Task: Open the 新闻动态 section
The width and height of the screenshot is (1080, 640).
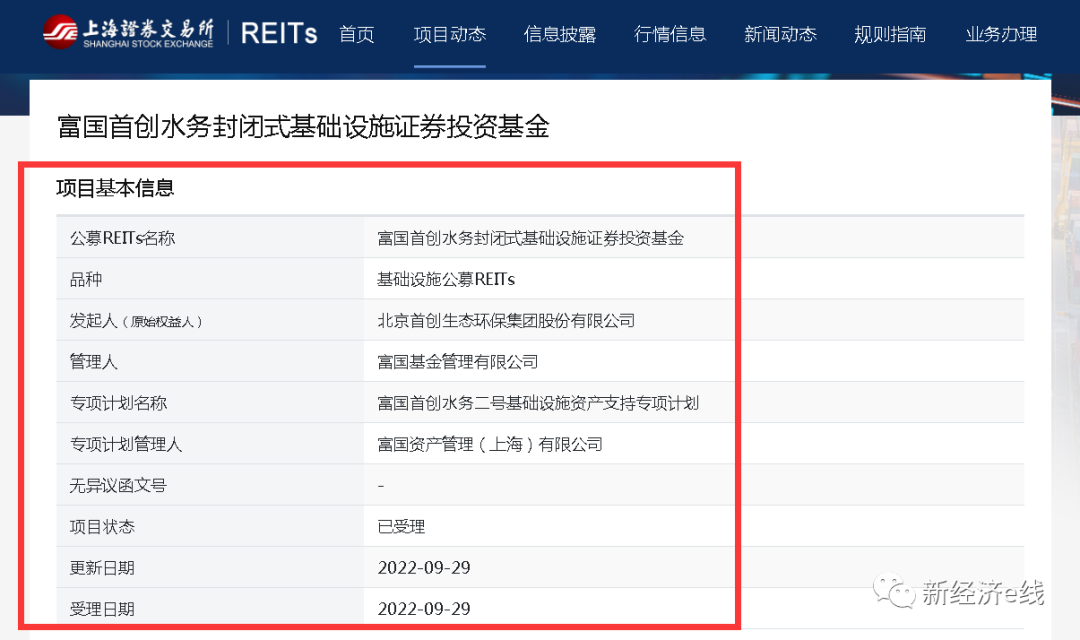Action: point(780,34)
